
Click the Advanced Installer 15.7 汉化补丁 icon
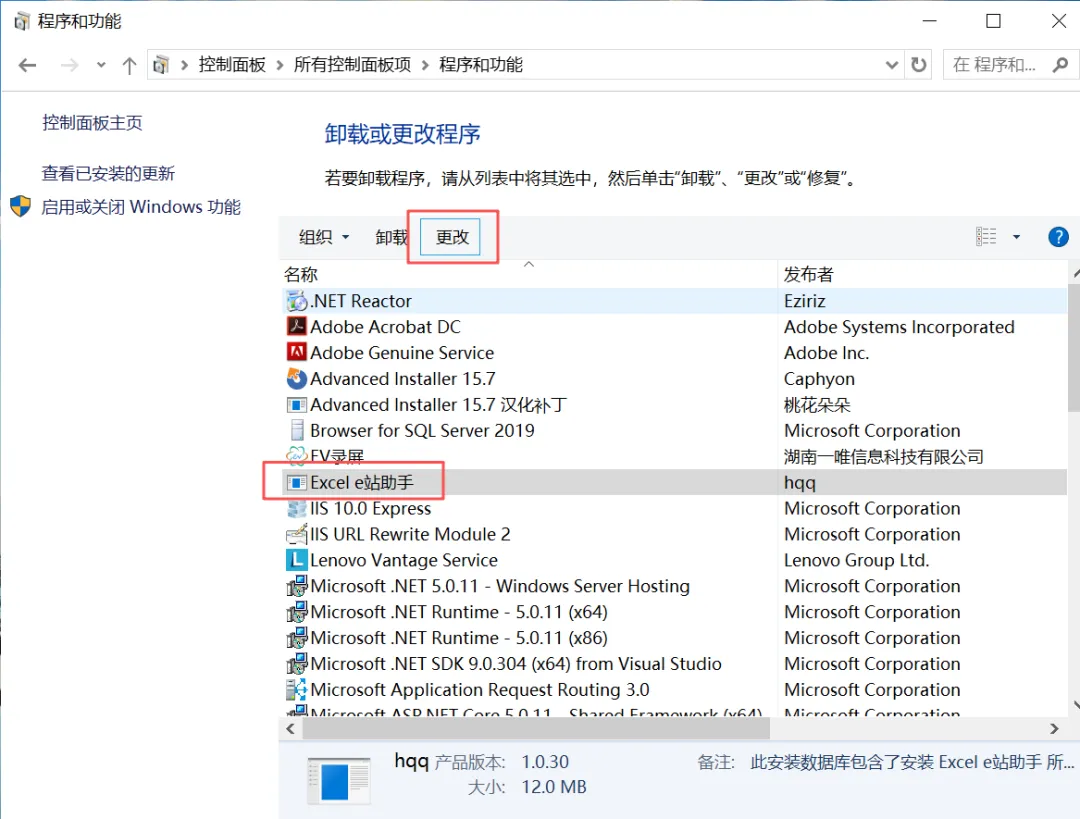(x=296, y=405)
